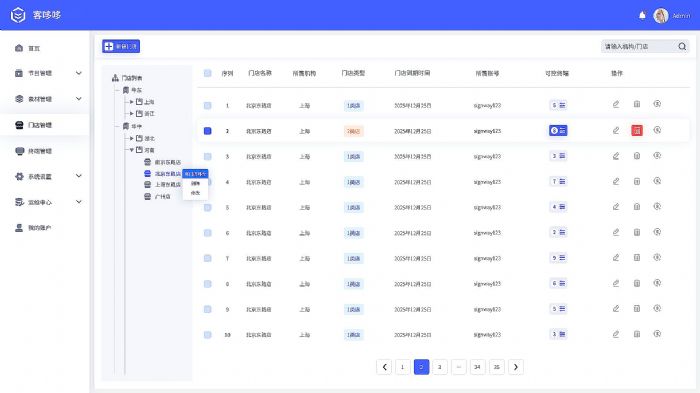Click the rightmost circular action icon in row 1
The width and height of the screenshot is (700, 393).
[657, 104]
